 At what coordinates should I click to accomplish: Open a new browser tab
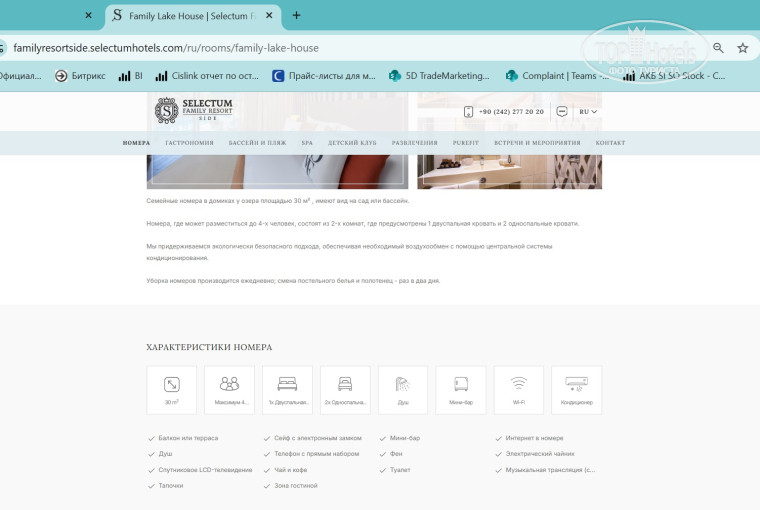click(296, 16)
